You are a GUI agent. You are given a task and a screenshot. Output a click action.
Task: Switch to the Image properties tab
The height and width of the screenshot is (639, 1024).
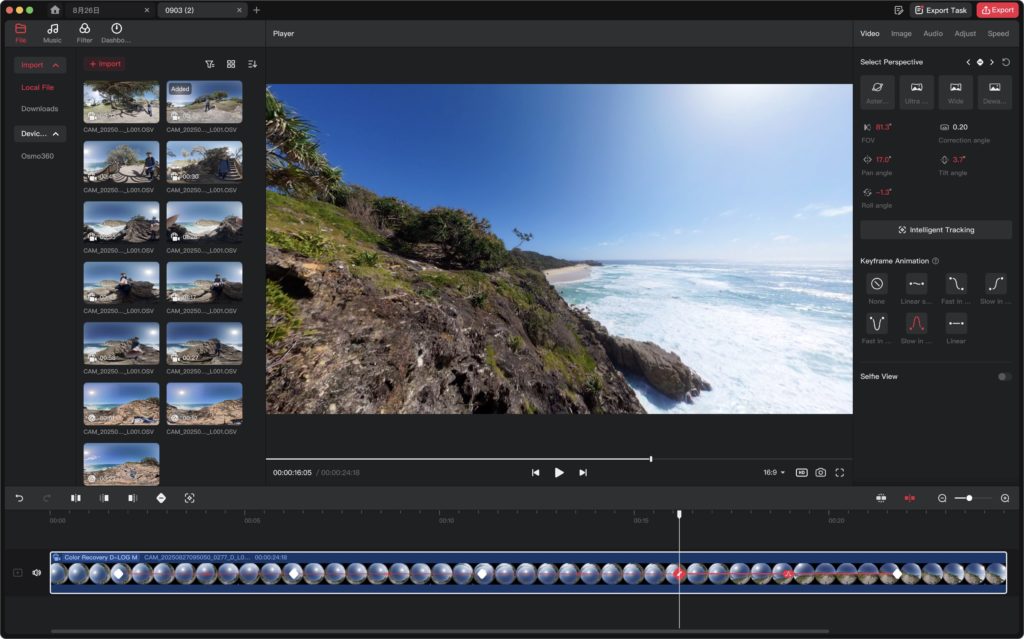point(901,33)
